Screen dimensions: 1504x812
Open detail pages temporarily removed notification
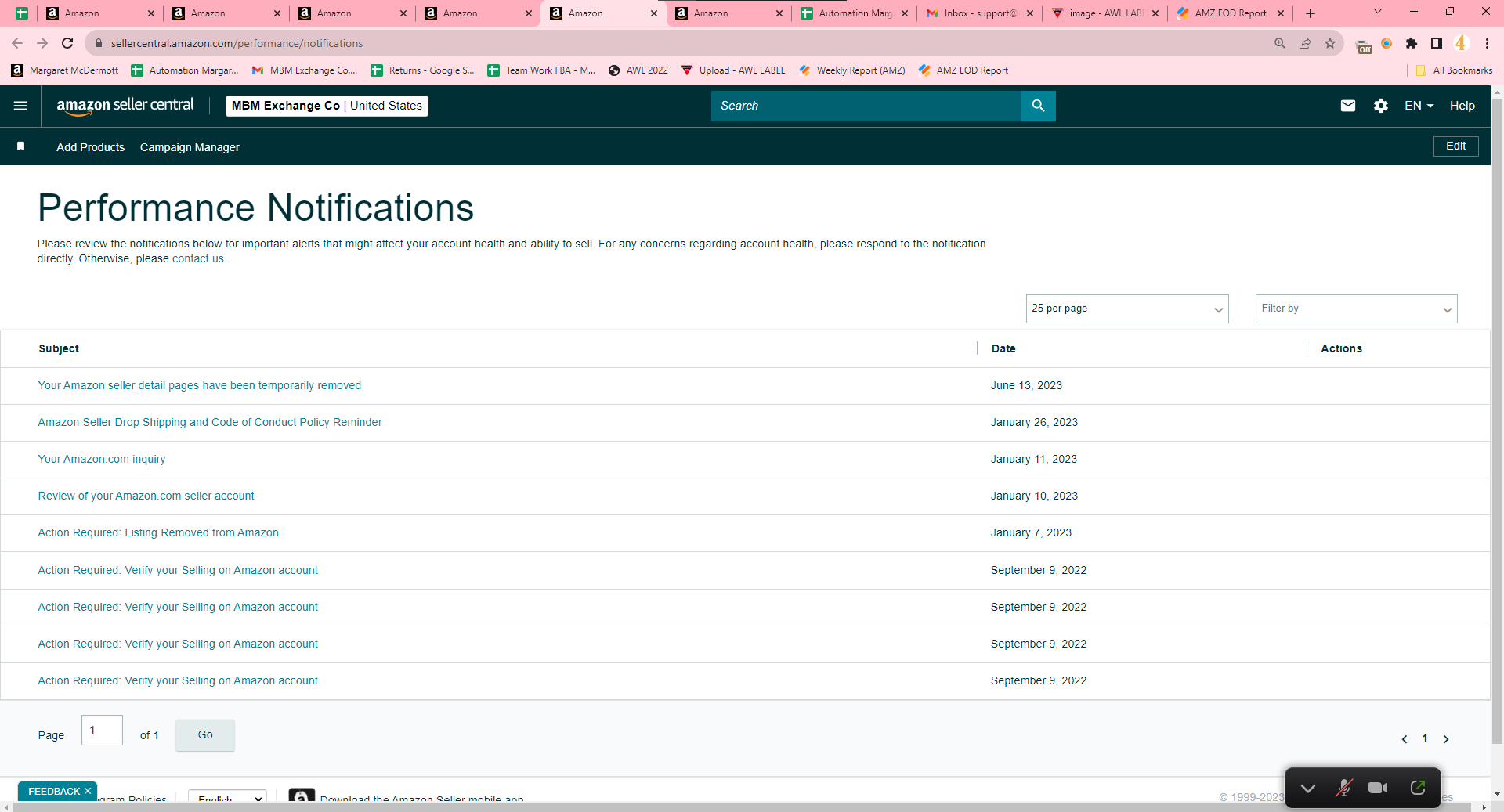(x=199, y=385)
